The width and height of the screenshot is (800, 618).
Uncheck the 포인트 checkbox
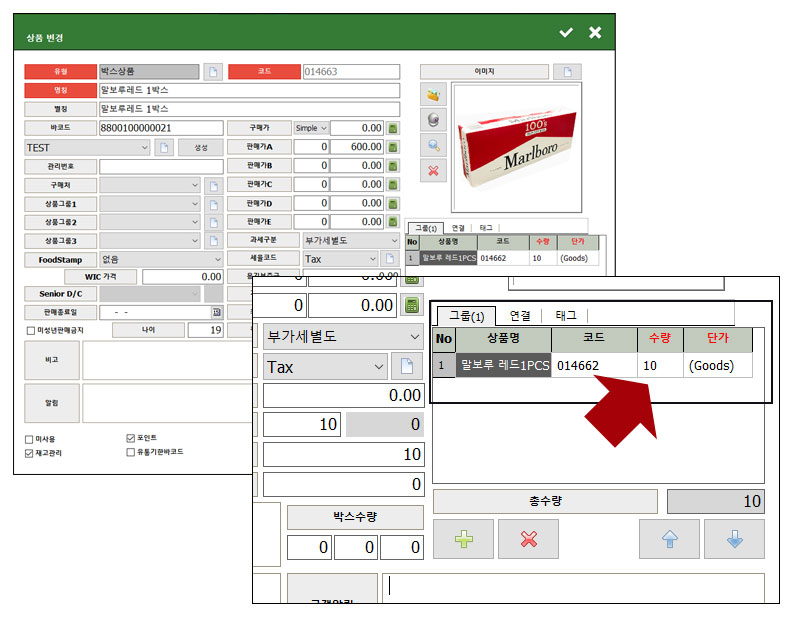point(131,438)
